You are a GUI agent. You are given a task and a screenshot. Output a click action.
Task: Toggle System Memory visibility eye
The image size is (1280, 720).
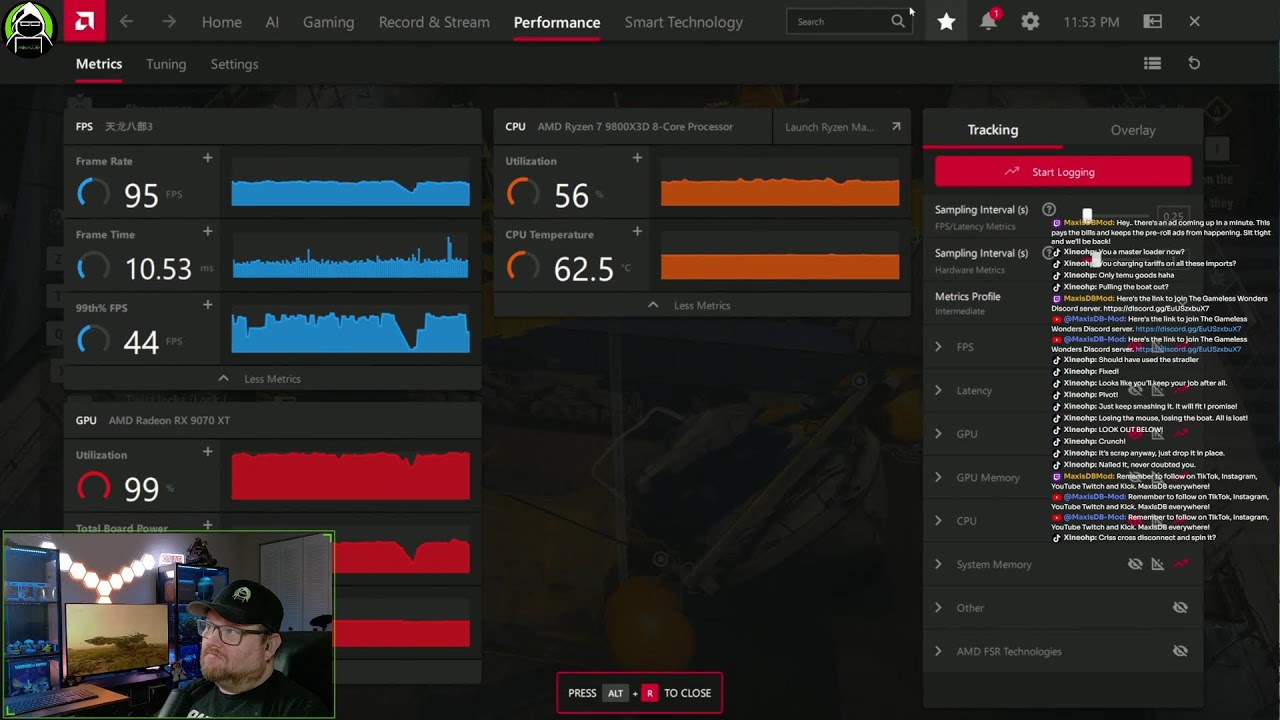(1135, 564)
